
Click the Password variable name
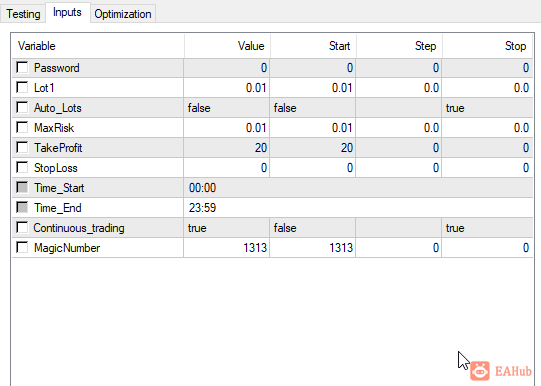click(57, 68)
